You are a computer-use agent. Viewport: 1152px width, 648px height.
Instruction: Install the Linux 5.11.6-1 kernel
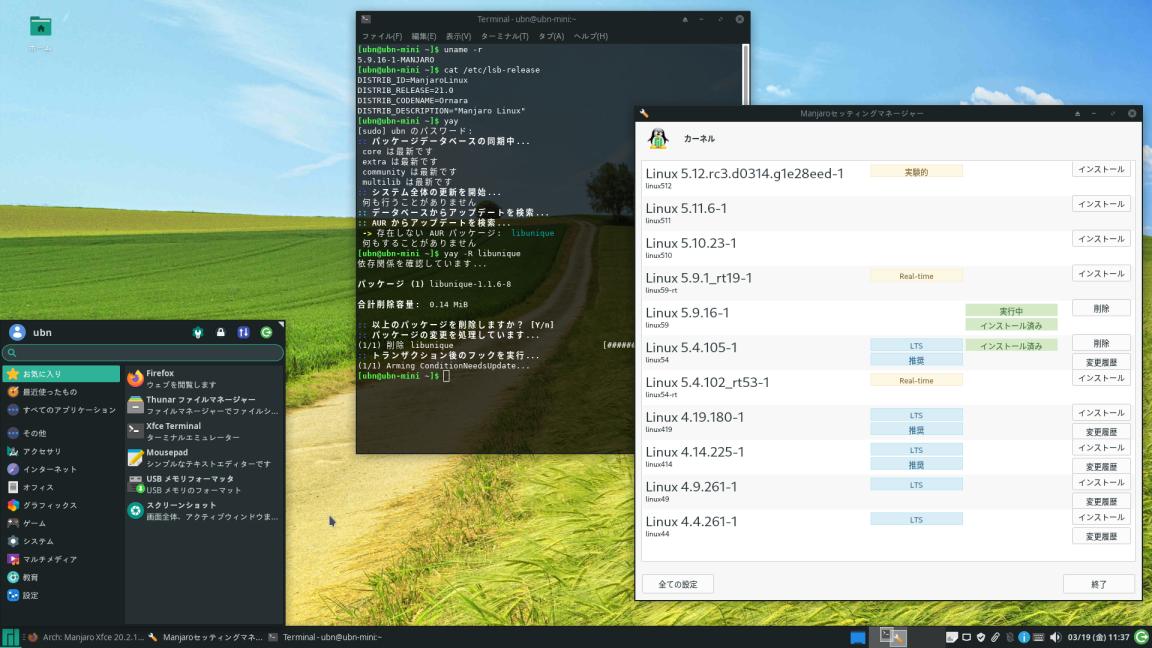coord(1101,204)
